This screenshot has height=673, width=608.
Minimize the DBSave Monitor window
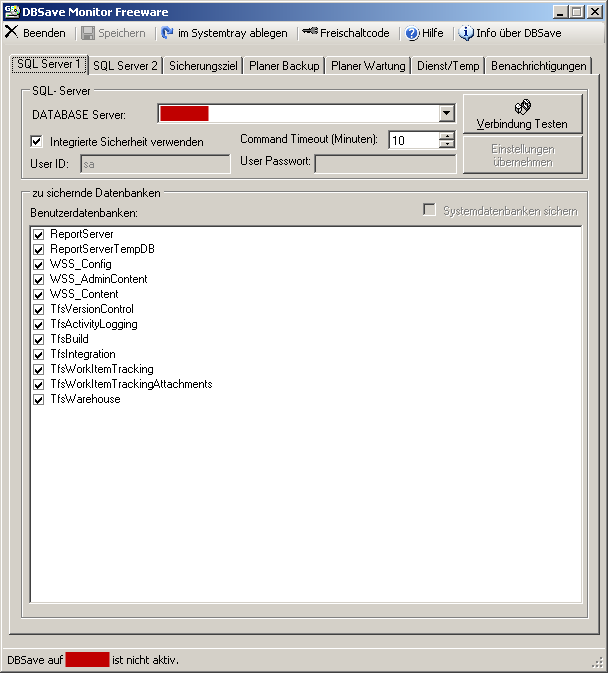point(560,12)
